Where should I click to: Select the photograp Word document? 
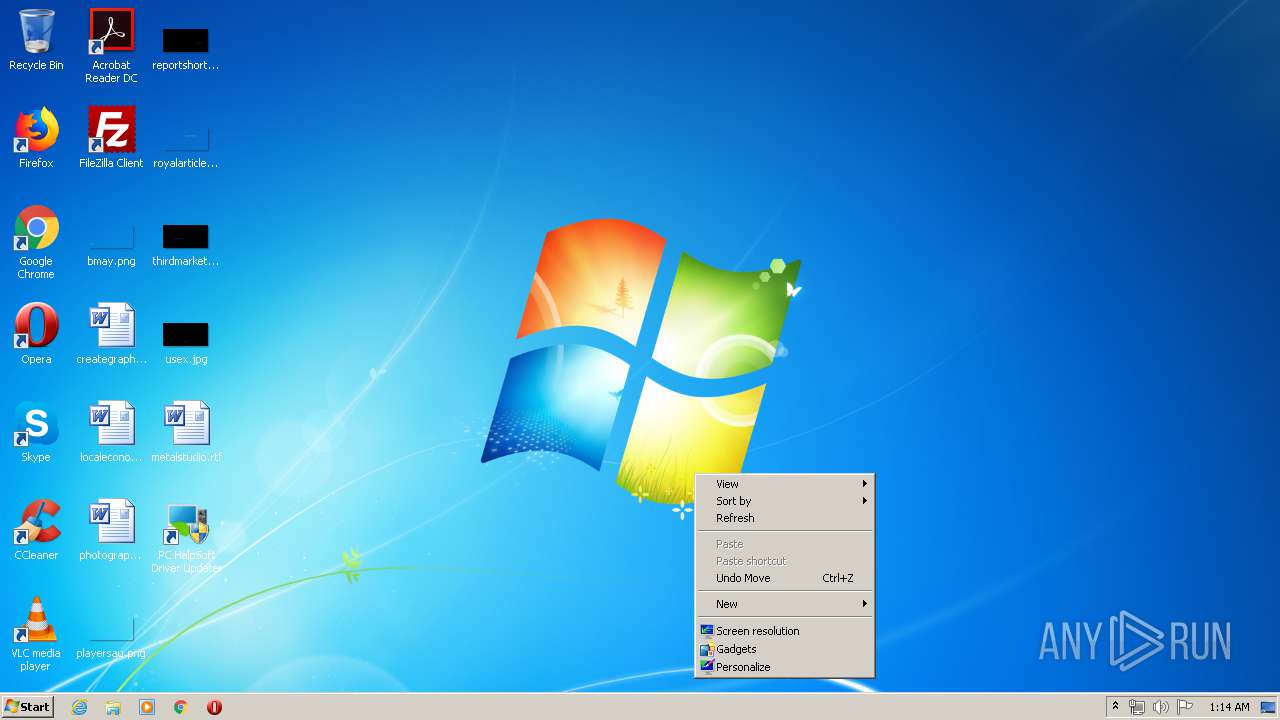click(x=111, y=530)
